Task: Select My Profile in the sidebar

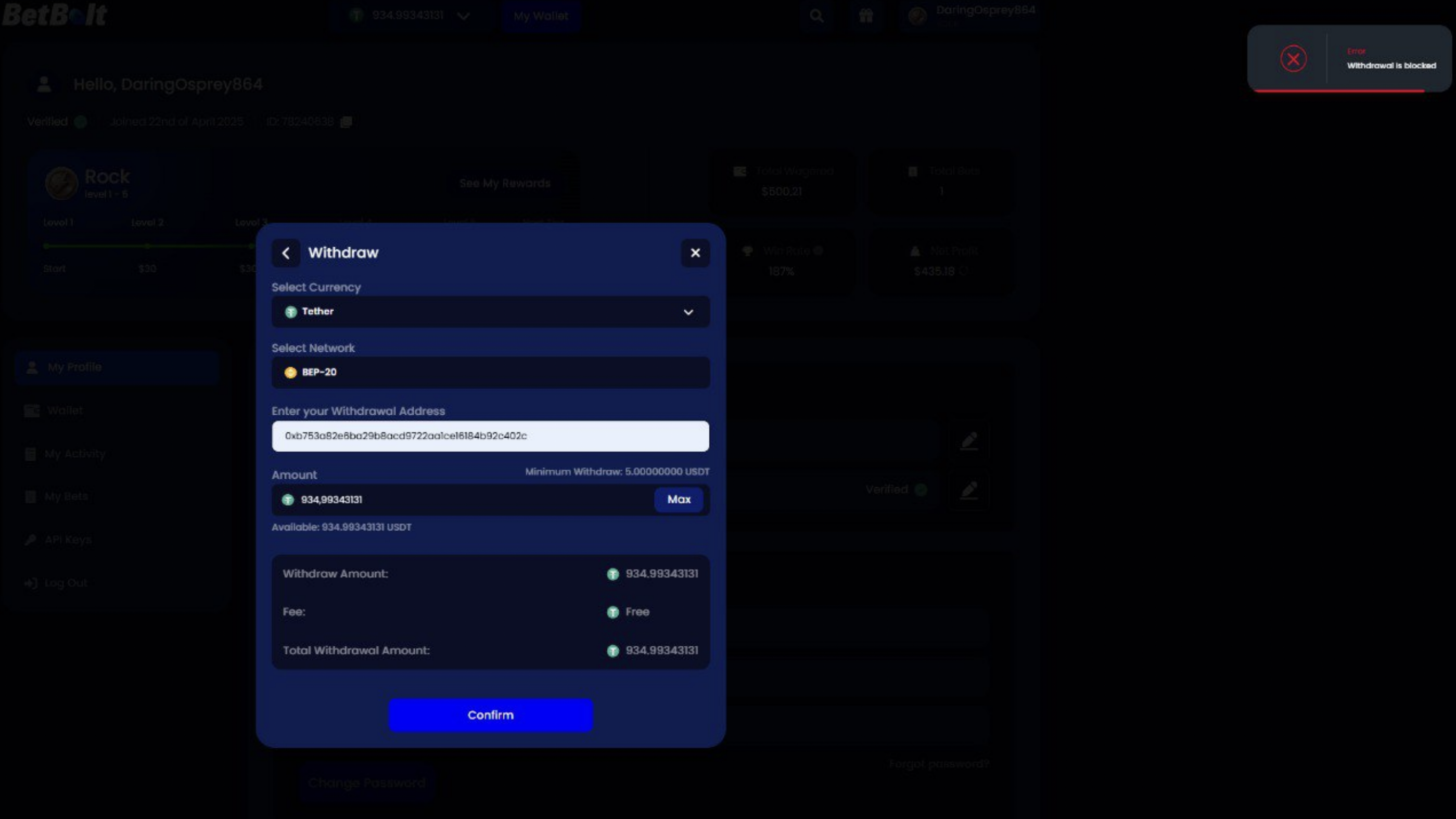Action: pos(118,367)
